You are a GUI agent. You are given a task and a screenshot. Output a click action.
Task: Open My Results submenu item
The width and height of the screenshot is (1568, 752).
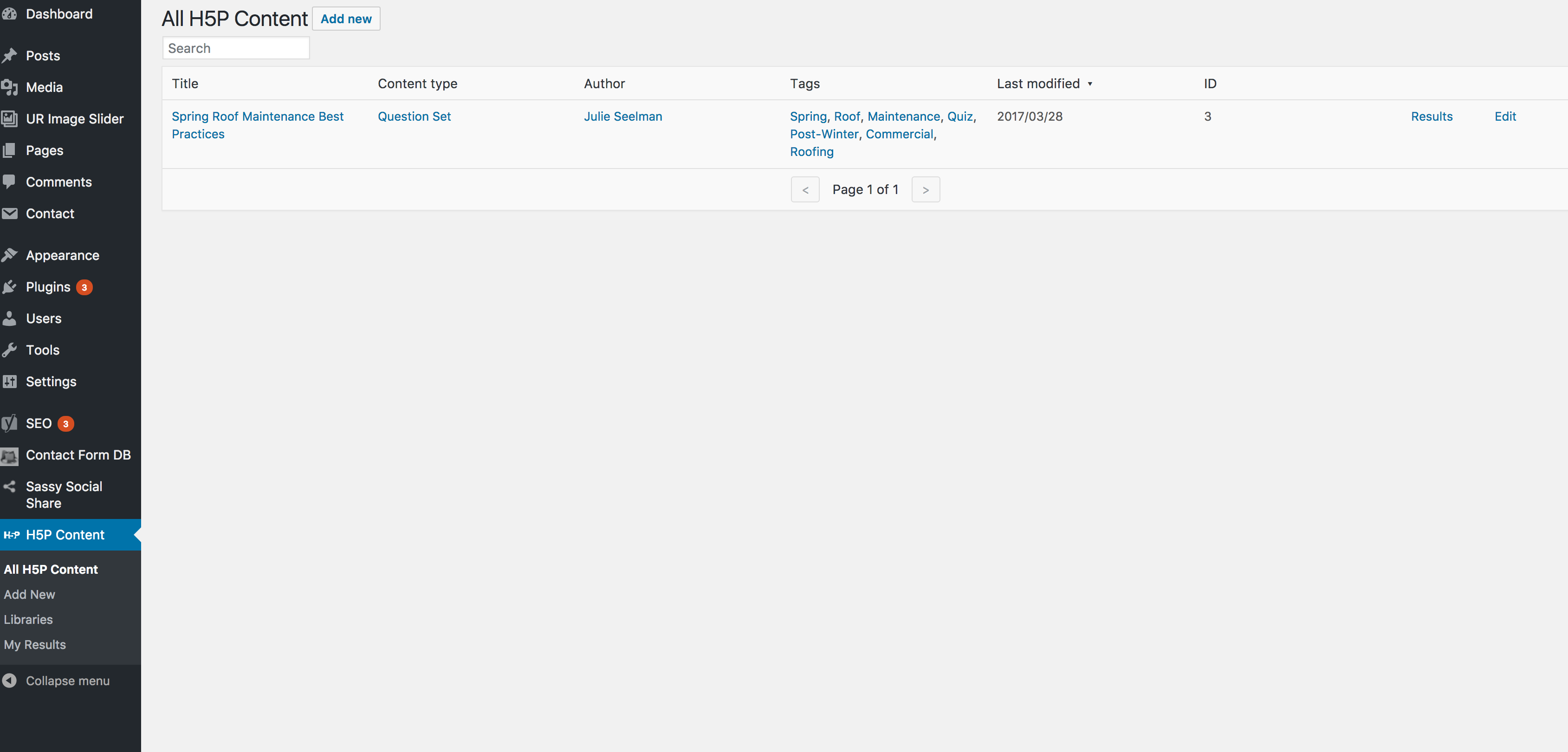(35, 644)
